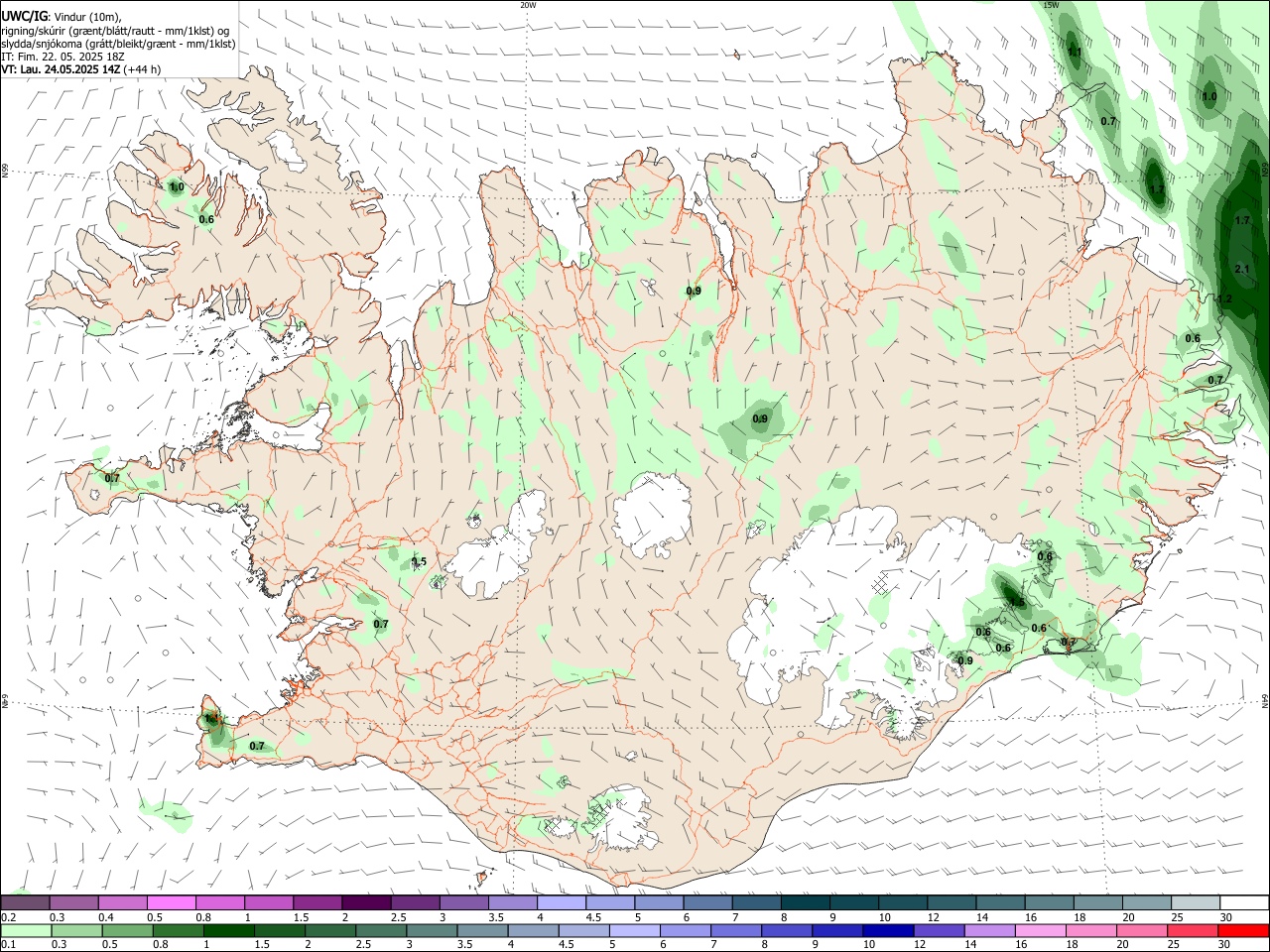Pick the red 25 swatch in lower legend row
1270x952 pixels.
[x=1193, y=931]
